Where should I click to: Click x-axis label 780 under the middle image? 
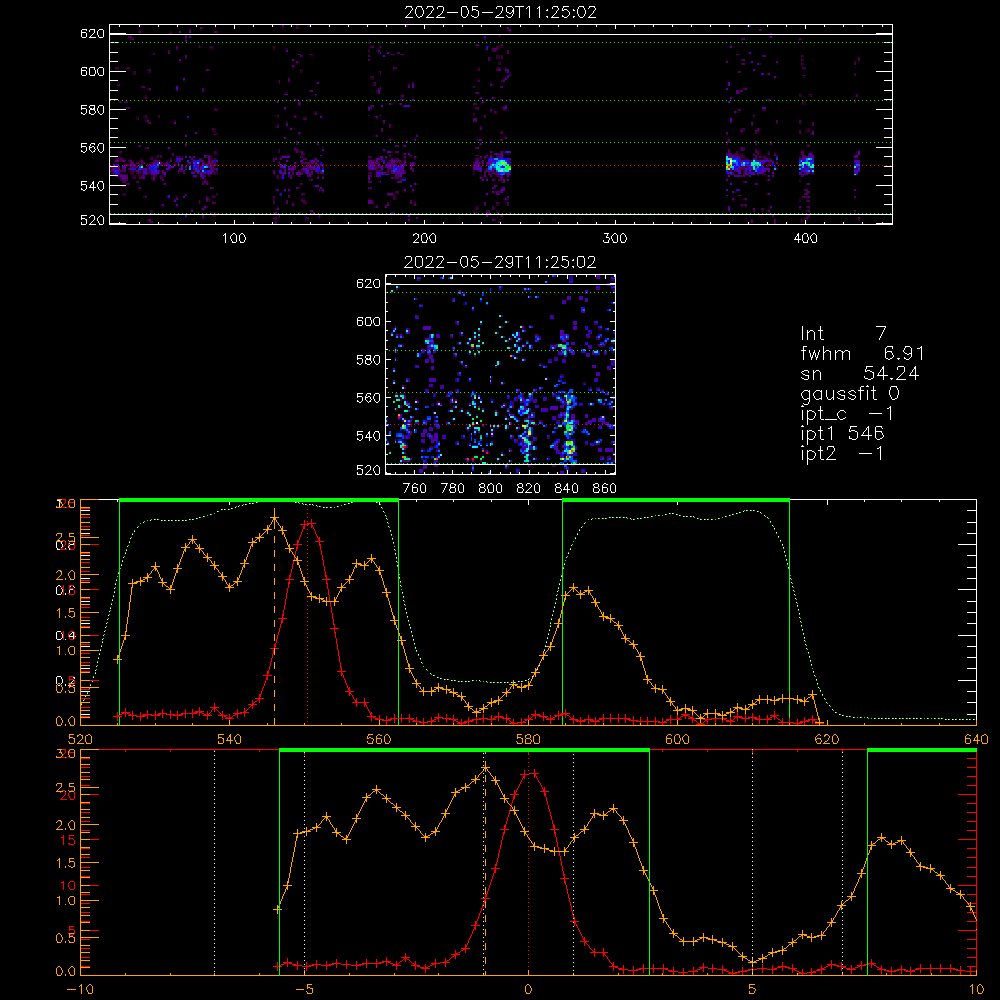tap(453, 489)
